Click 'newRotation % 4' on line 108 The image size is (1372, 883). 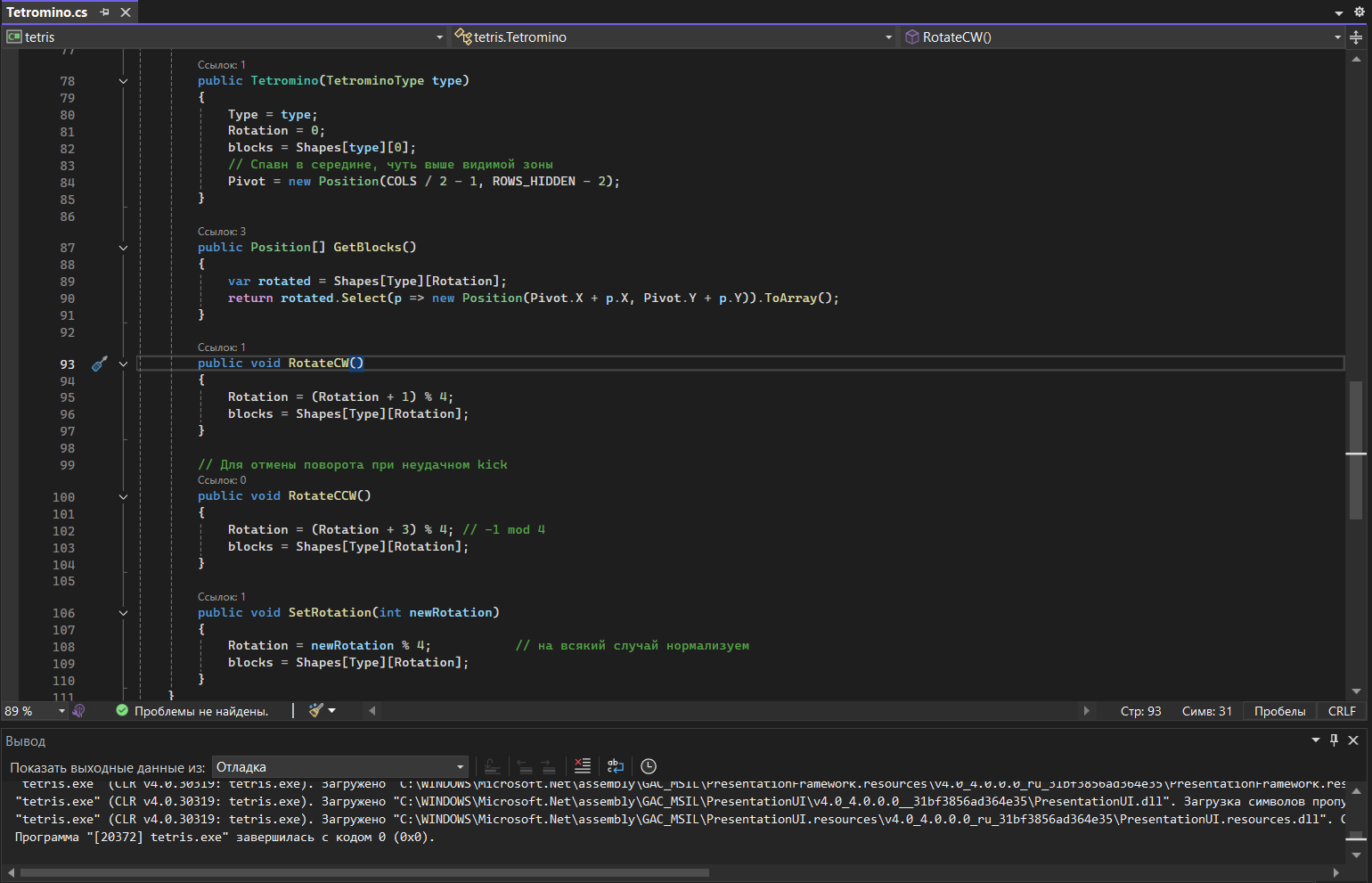(367, 646)
